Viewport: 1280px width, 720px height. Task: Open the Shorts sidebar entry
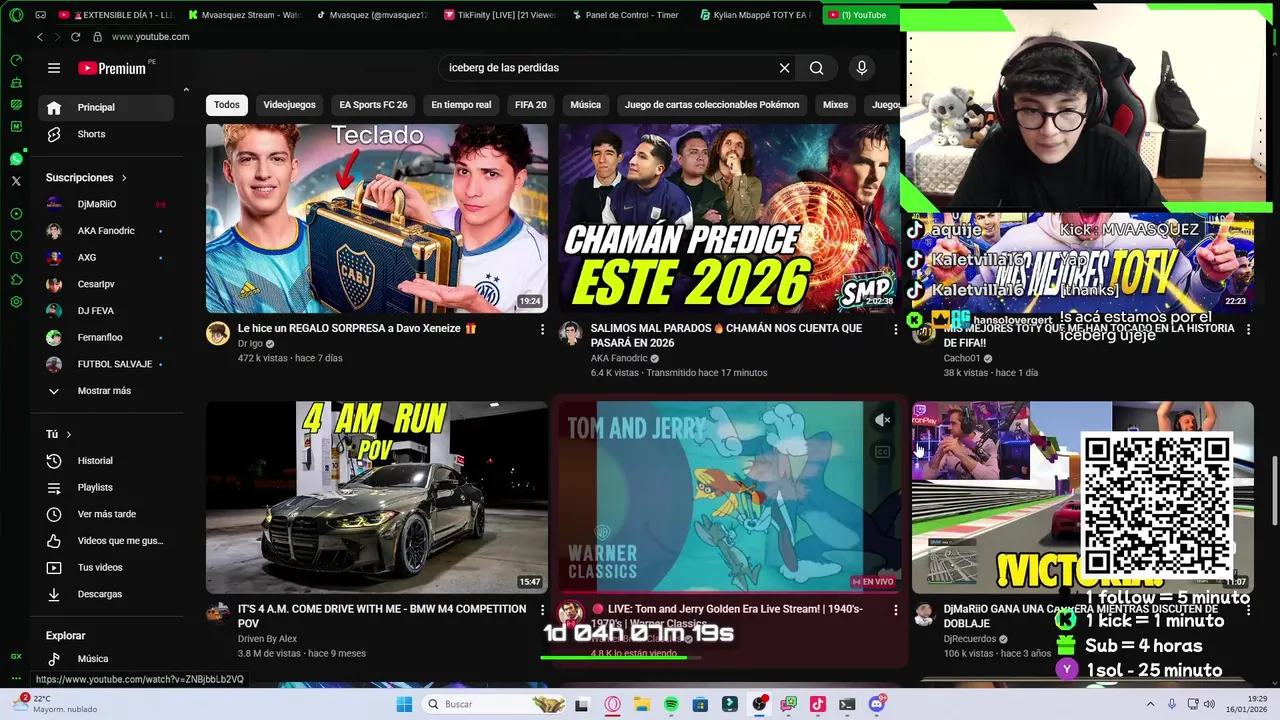click(108, 134)
